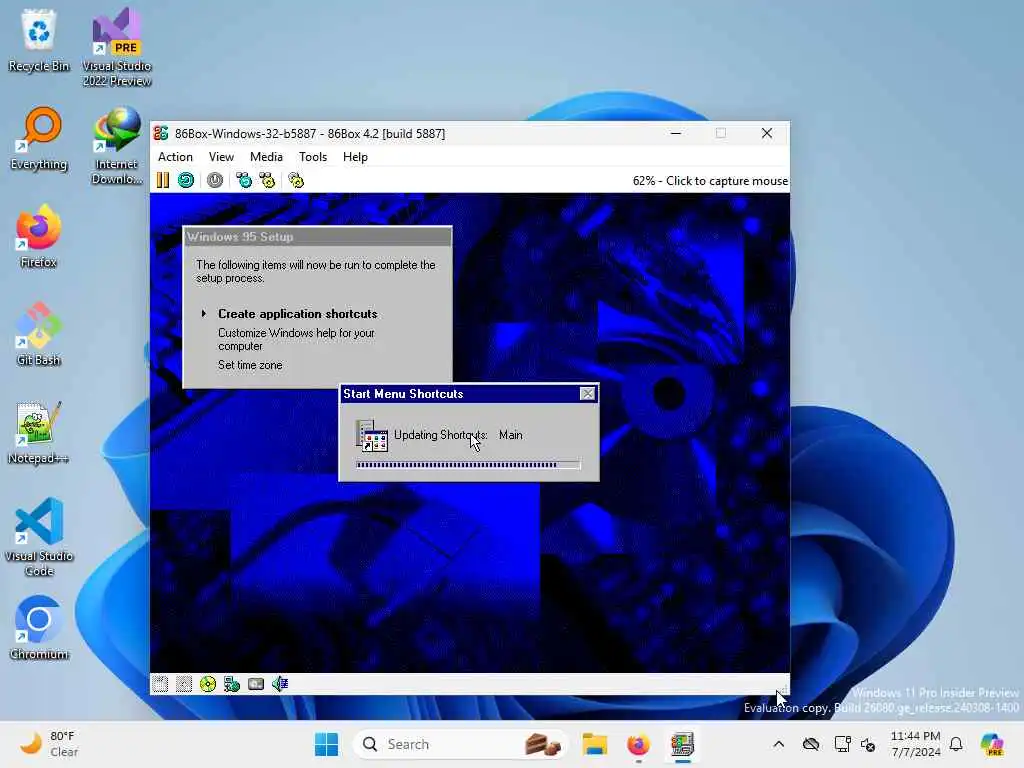Select the Chromium desktop shortcut
The image size is (1024, 768).
39,628
